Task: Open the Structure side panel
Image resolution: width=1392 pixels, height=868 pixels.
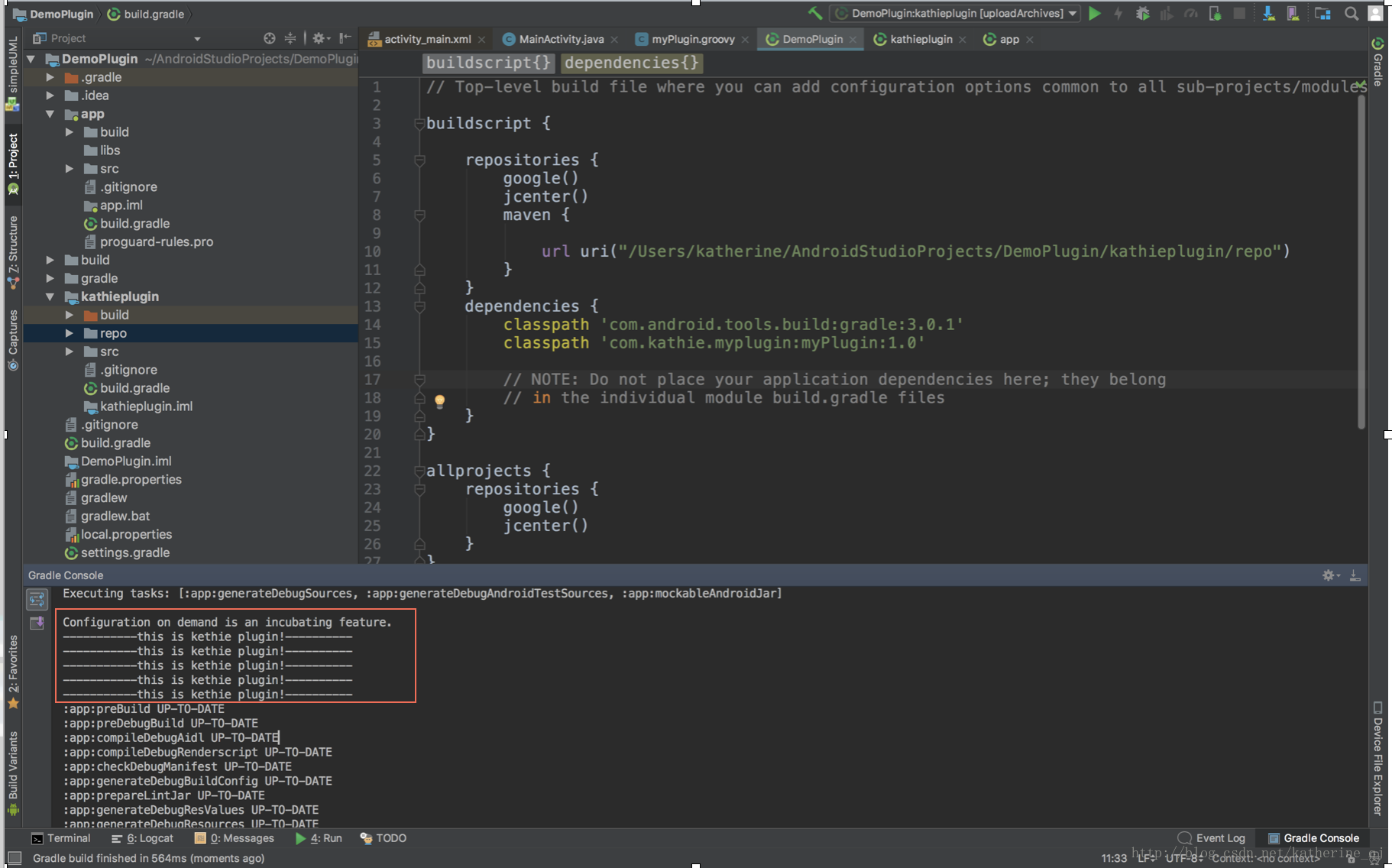Action: pyautogui.click(x=13, y=251)
